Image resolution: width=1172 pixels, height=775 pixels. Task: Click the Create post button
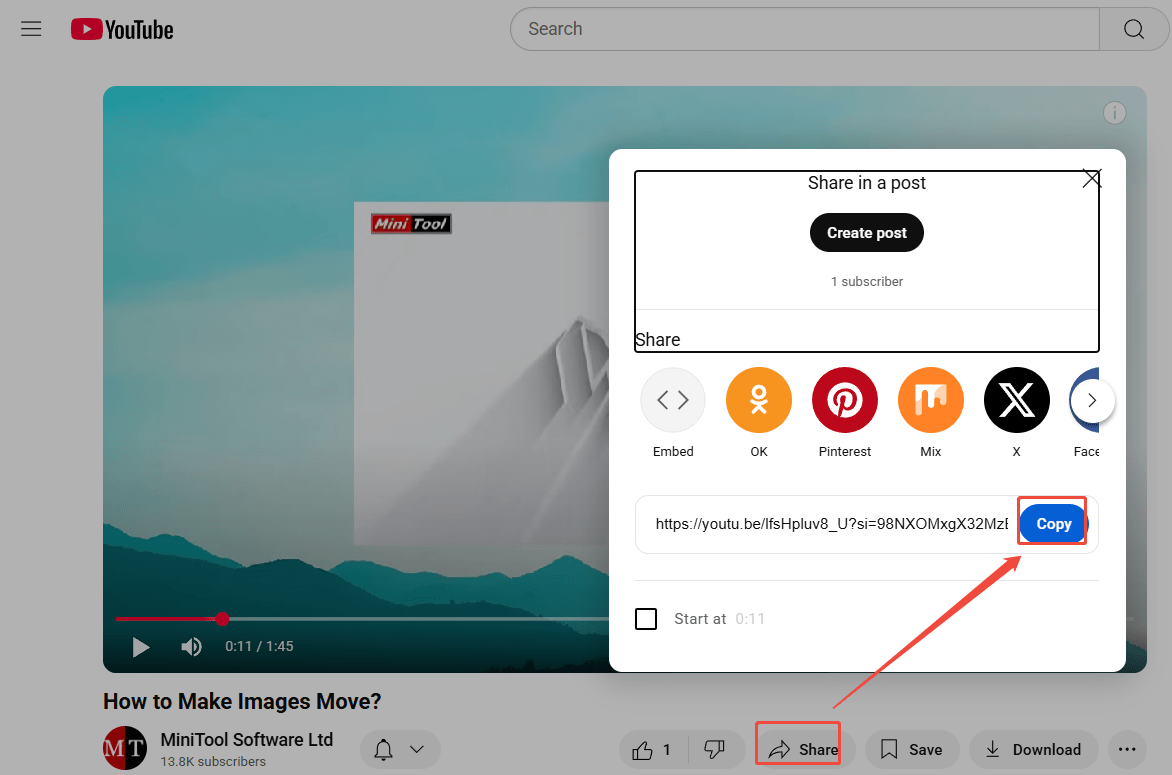(866, 232)
